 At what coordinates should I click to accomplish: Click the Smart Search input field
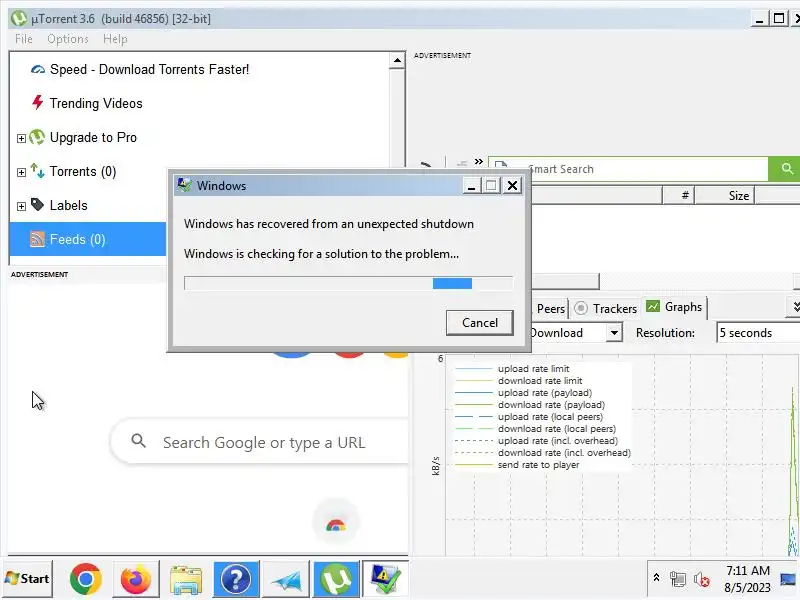coord(638,169)
